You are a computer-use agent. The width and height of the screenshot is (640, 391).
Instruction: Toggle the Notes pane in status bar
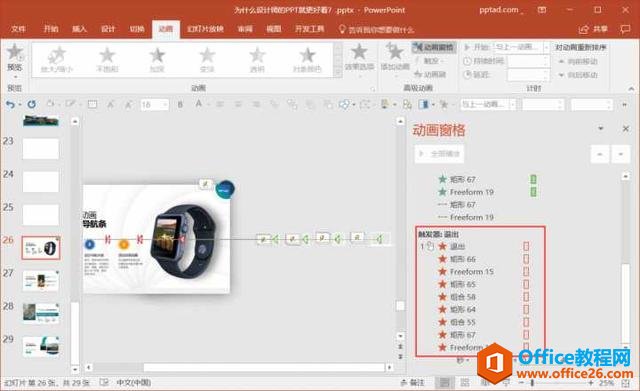[412, 382]
